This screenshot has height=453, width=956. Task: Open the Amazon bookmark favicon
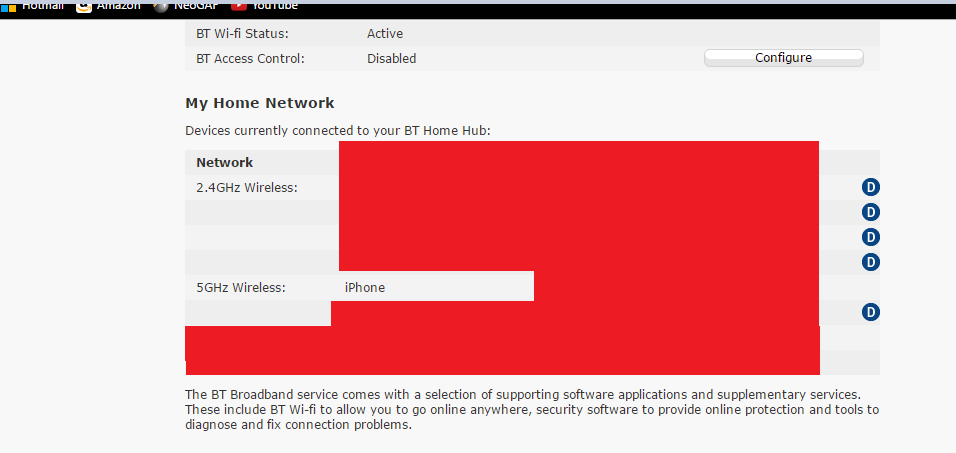click(84, 7)
